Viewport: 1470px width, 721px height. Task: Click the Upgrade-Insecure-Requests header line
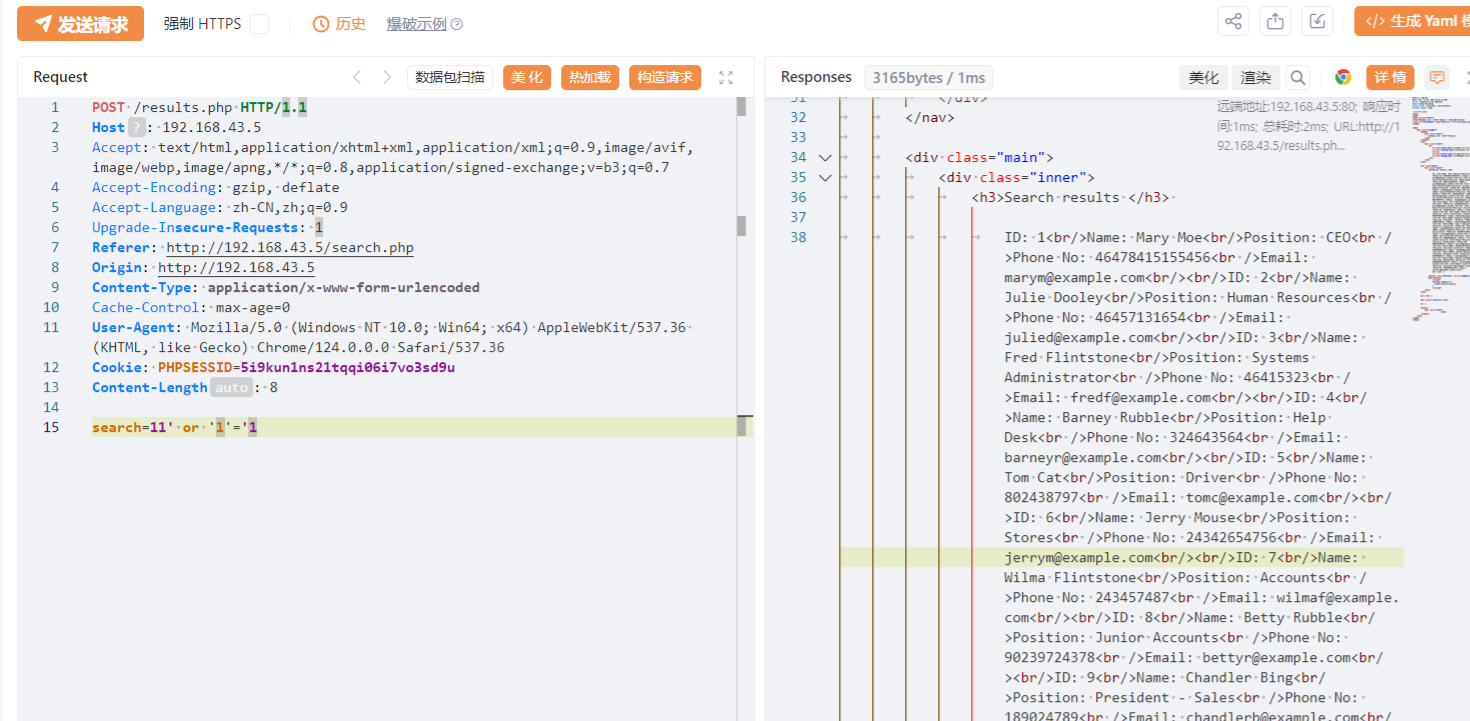point(207,227)
